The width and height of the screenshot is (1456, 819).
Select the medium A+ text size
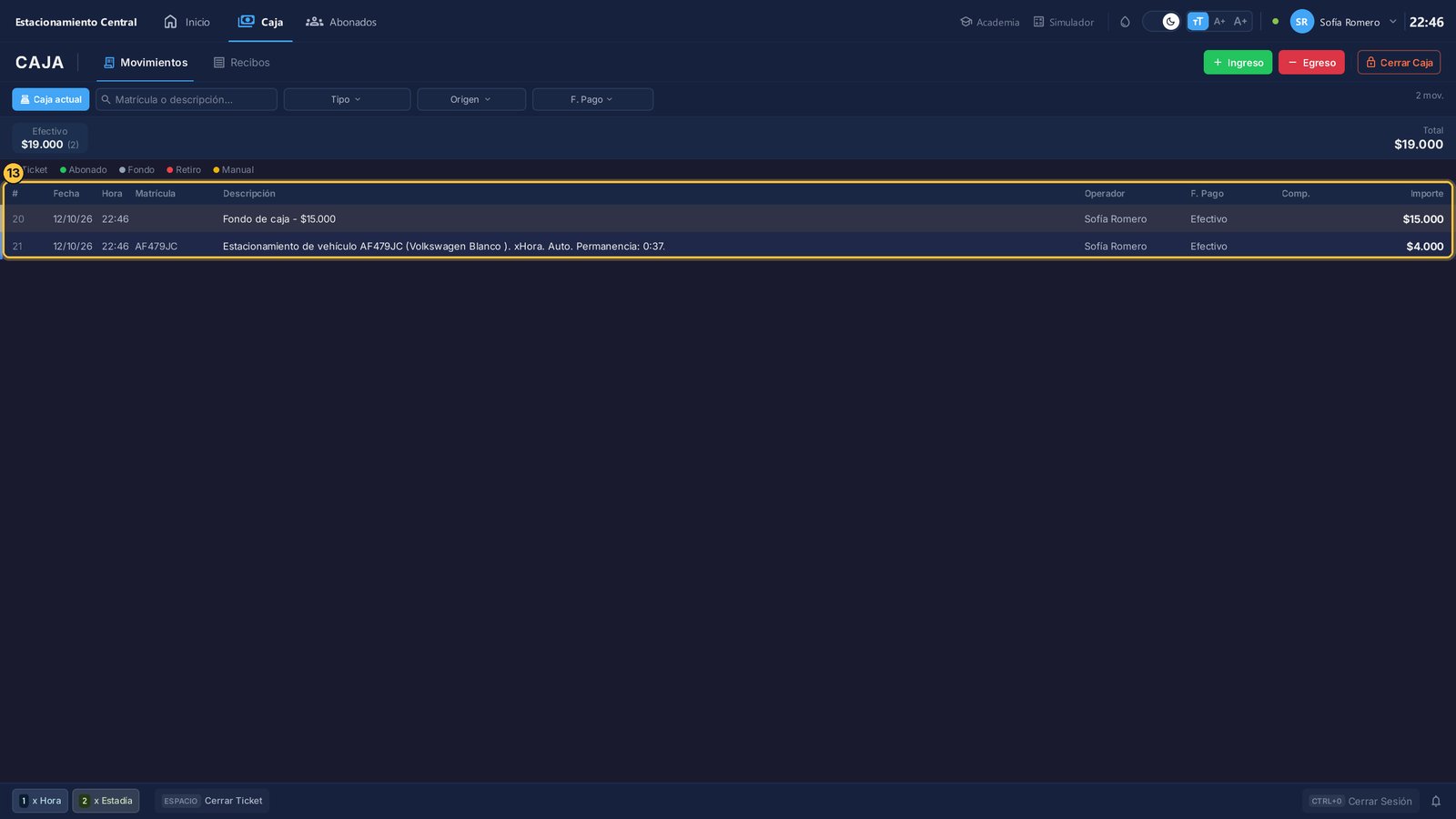1219,22
